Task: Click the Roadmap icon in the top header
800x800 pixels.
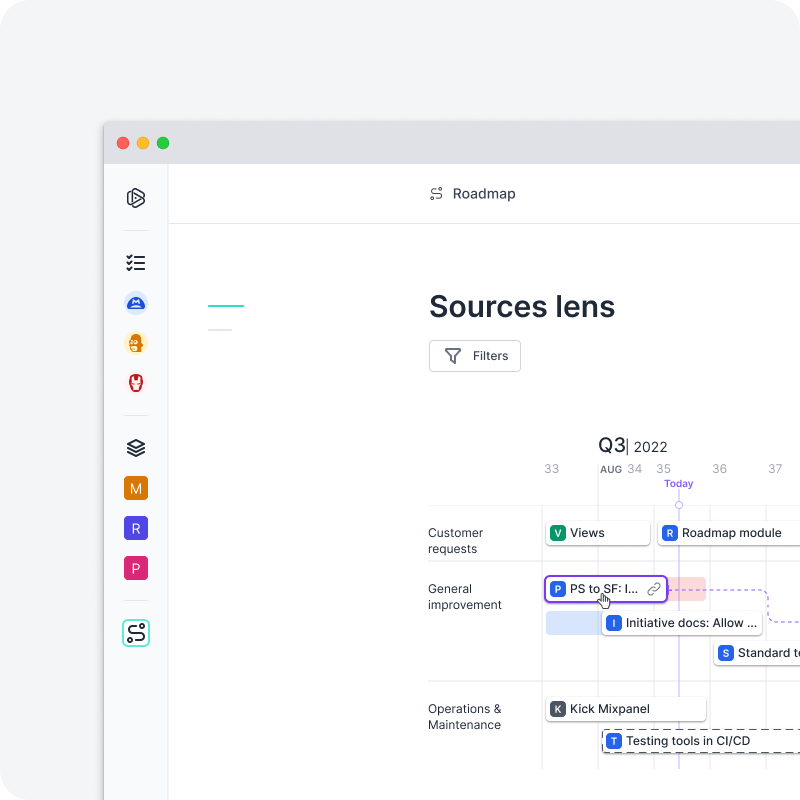Action: pyautogui.click(x=436, y=193)
